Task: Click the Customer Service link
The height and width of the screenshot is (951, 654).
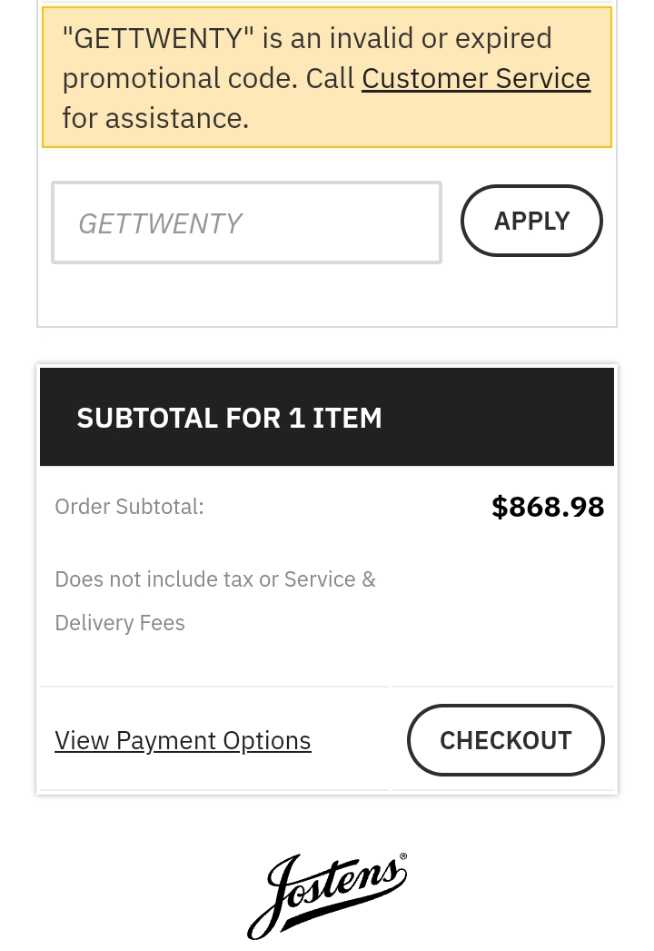Action: pyautogui.click(x=475, y=78)
